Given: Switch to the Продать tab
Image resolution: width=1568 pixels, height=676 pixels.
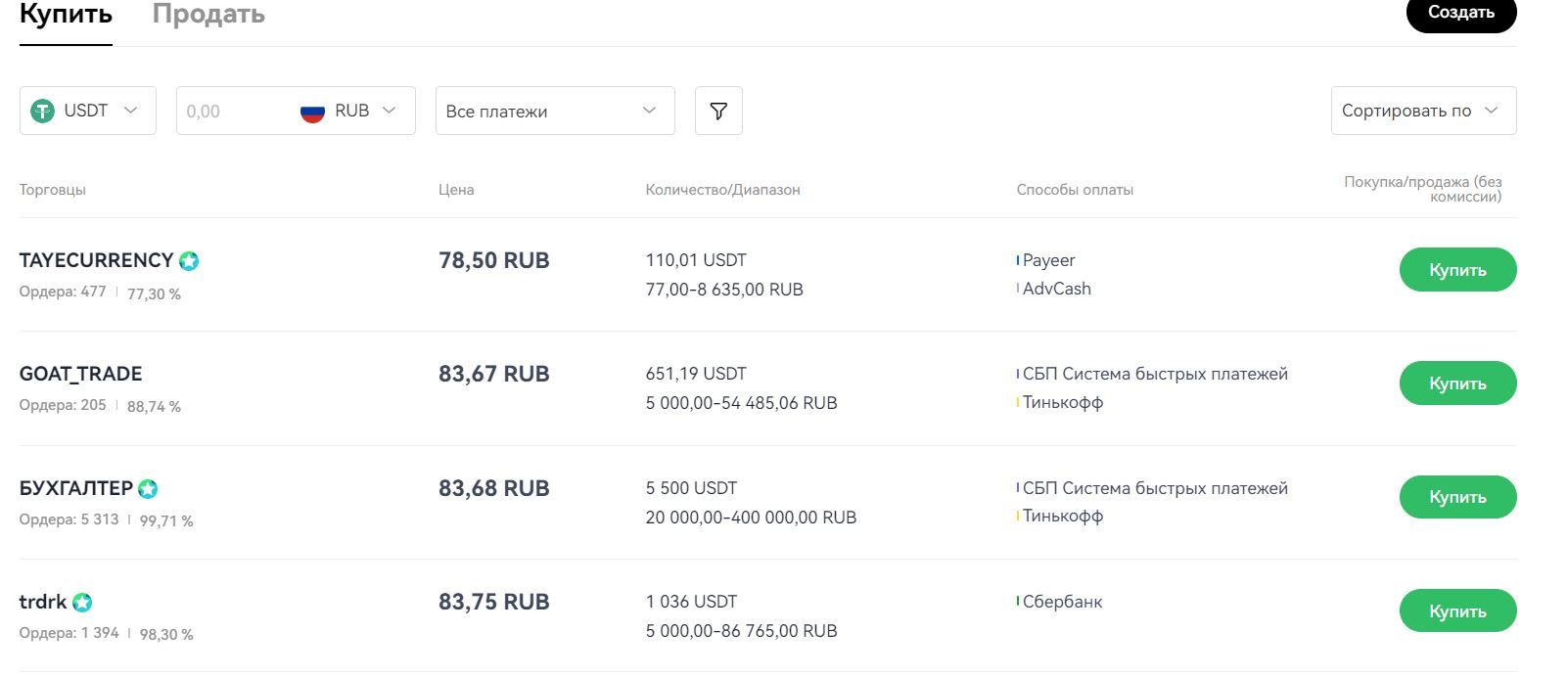Looking at the screenshot, I should (208, 15).
